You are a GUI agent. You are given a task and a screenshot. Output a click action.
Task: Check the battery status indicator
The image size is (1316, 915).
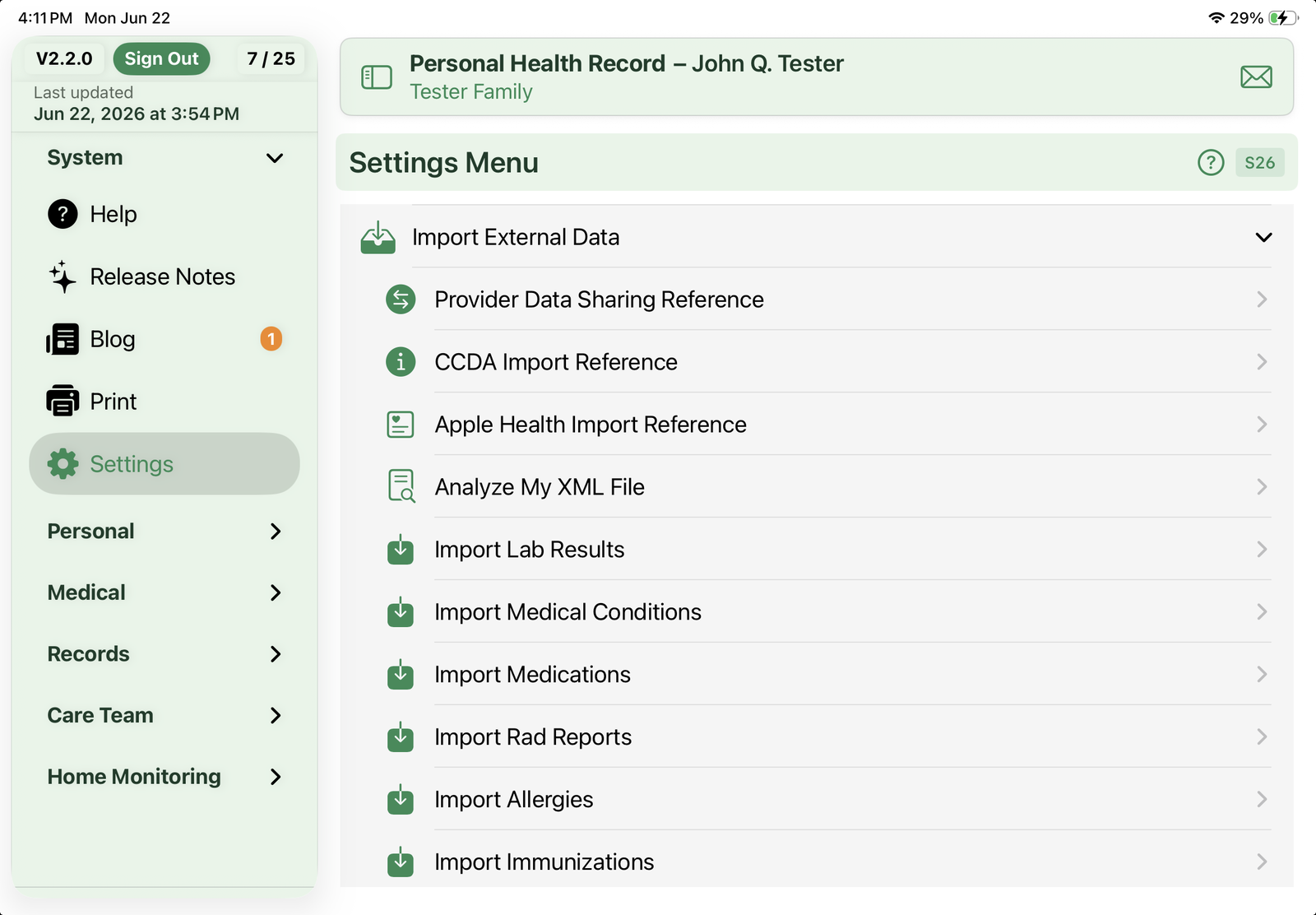(1282, 18)
